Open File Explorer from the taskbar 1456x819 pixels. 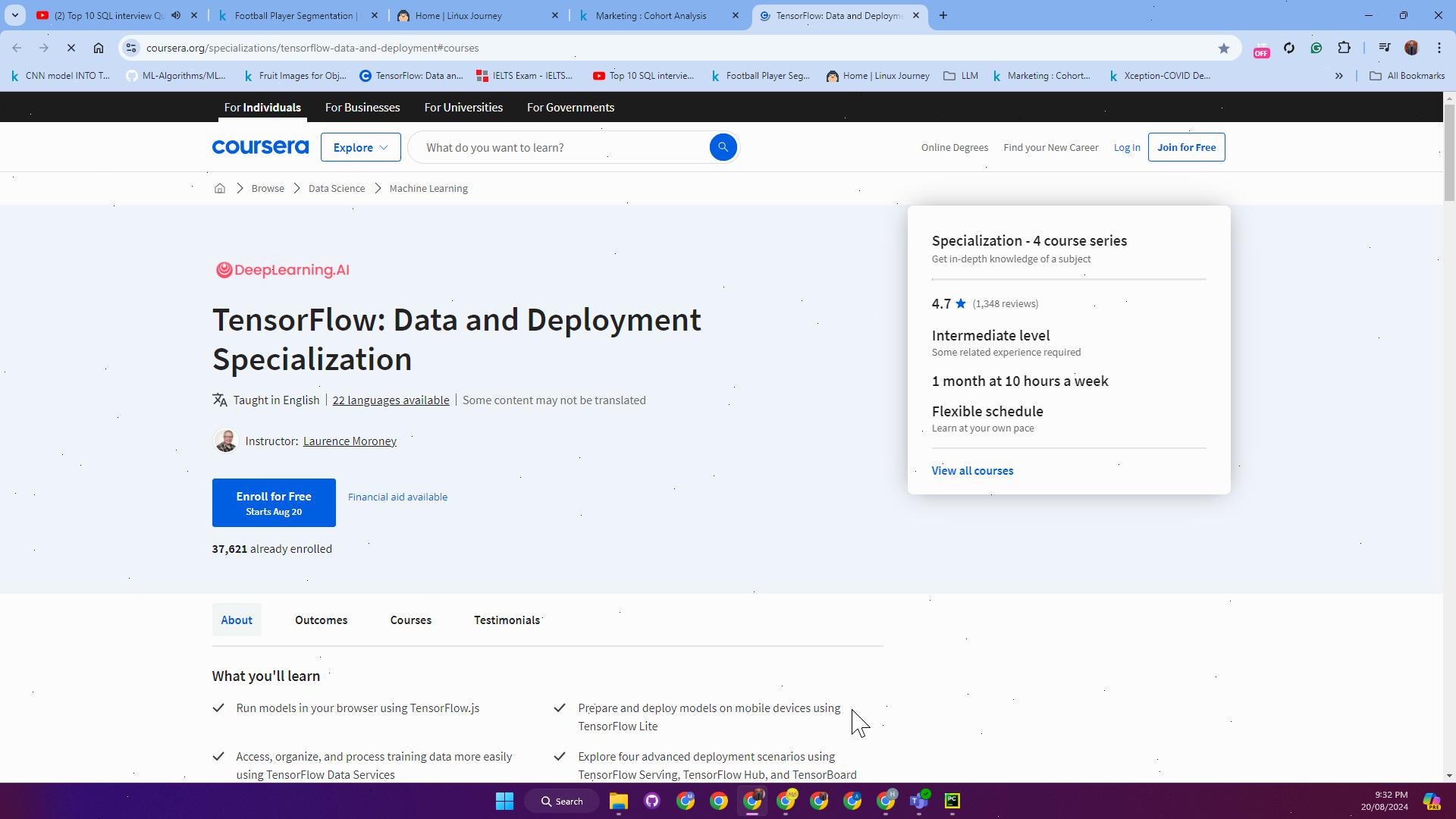(618, 801)
